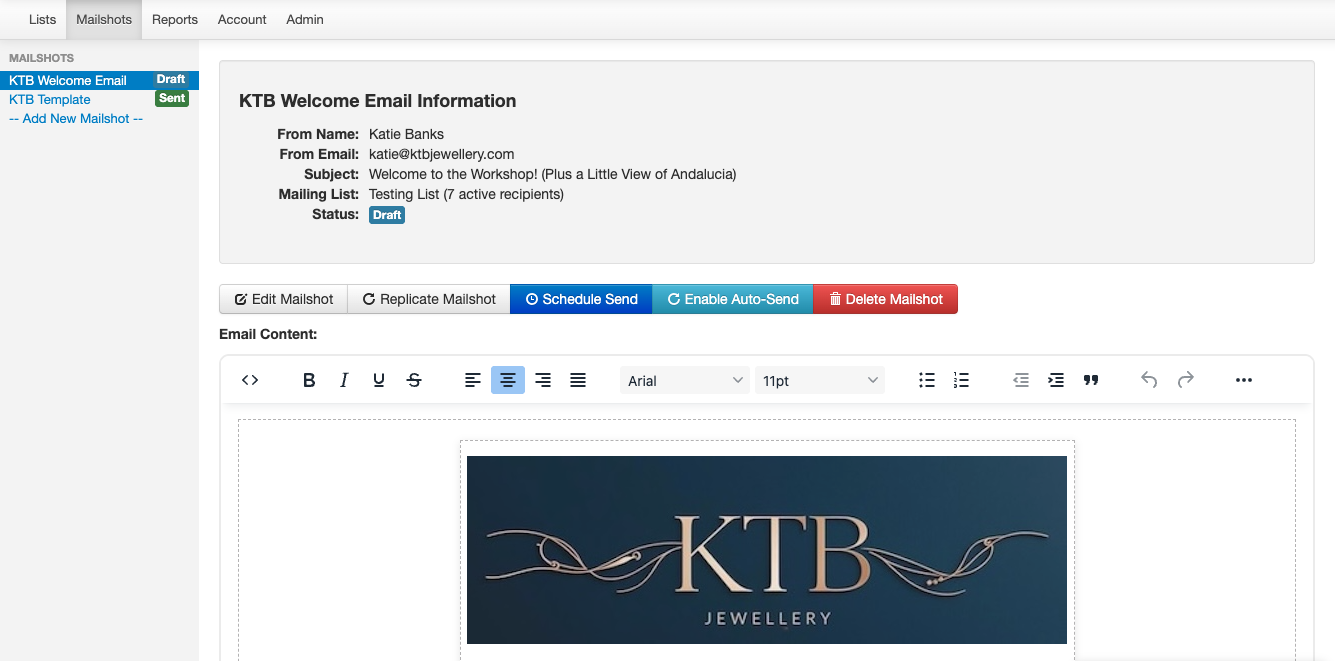Insert a bulleted list

[x=927, y=380]
